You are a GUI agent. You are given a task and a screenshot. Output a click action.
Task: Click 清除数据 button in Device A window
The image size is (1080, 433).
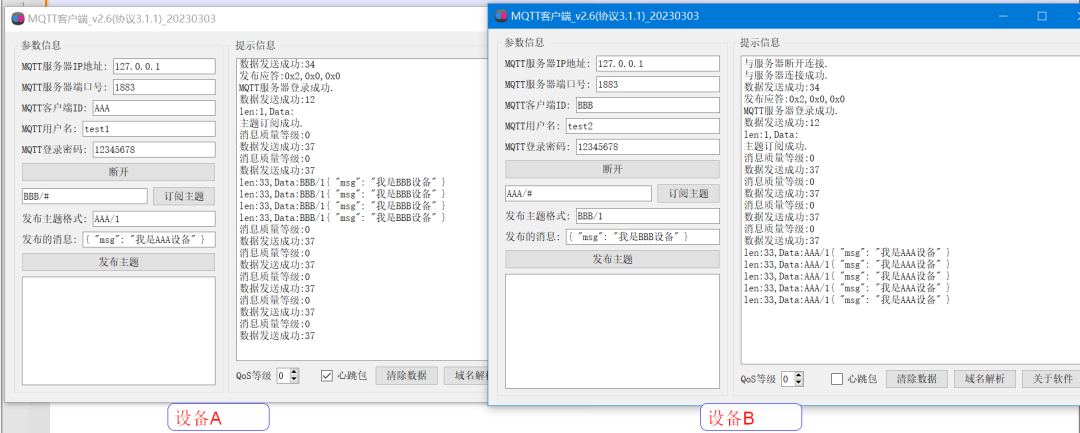click(x=406, y=376)
